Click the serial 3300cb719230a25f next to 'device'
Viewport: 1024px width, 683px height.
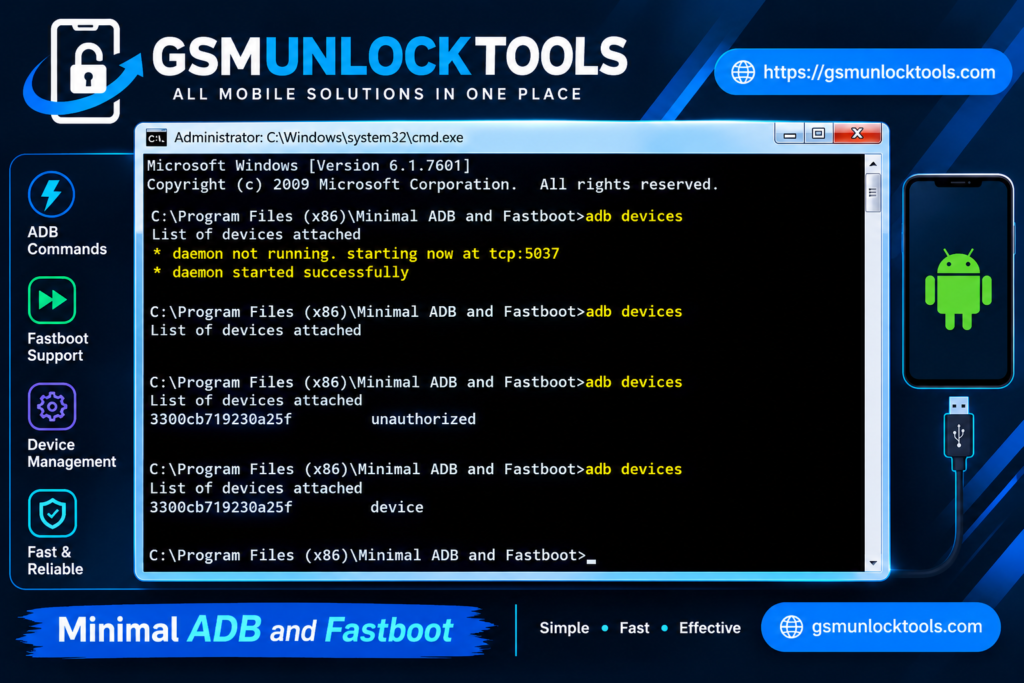pyautogui.click(x=221, y=507)
